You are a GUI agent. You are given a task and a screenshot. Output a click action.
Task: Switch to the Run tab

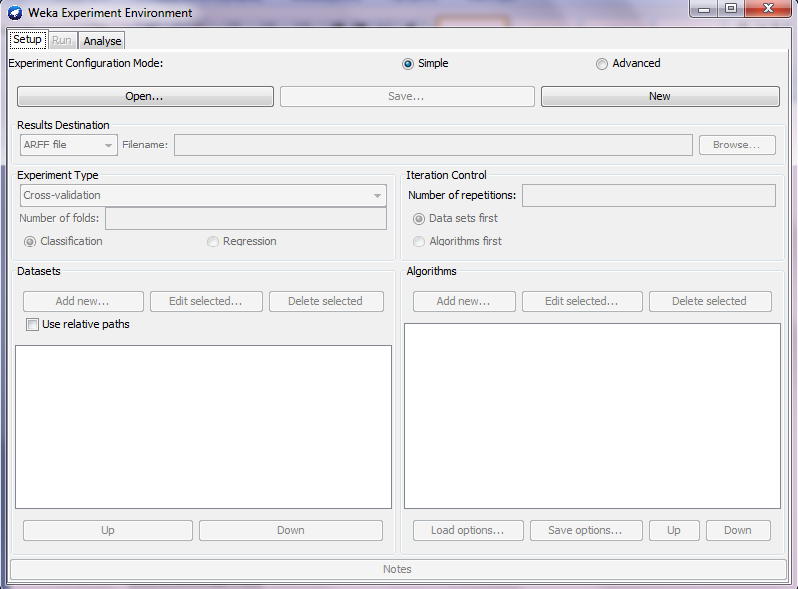62,41
